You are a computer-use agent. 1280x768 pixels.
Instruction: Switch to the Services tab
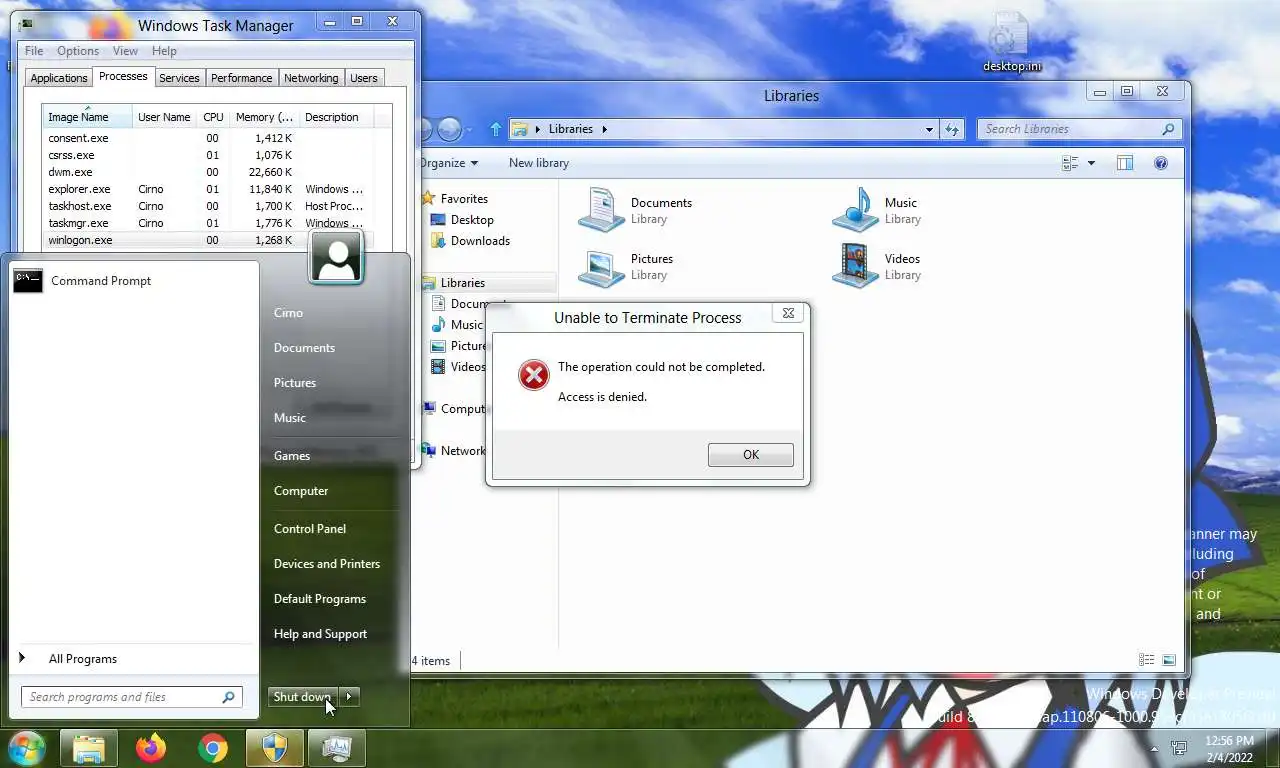179,78
